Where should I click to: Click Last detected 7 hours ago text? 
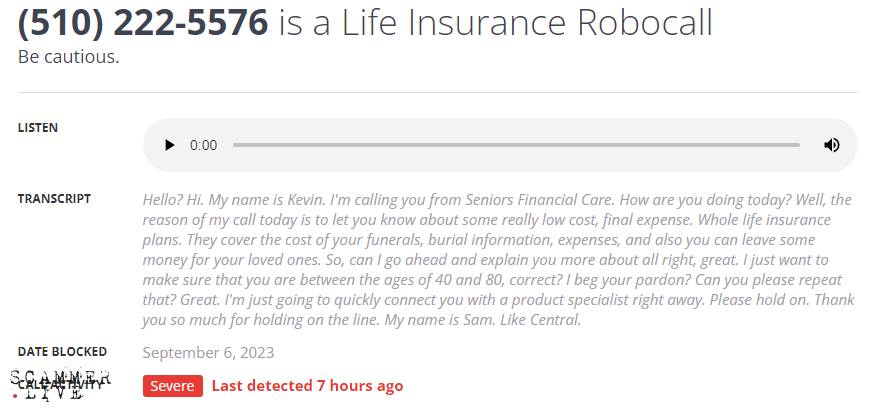(307, 386)
